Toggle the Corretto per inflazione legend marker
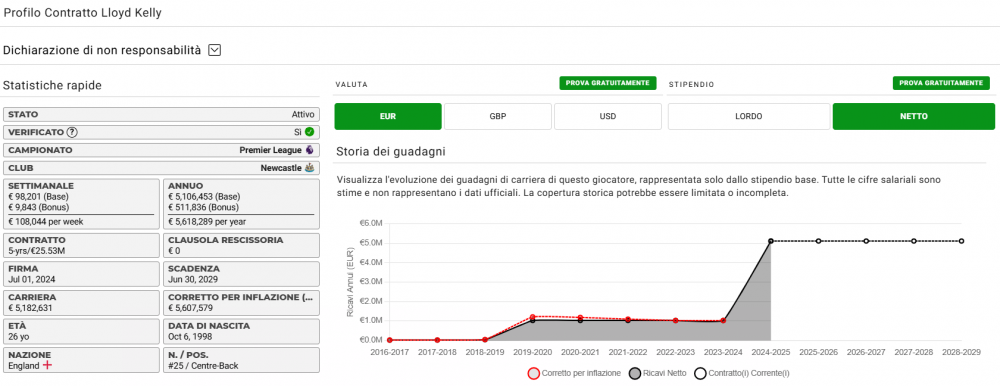1000x386 pixels. point(534,373)
